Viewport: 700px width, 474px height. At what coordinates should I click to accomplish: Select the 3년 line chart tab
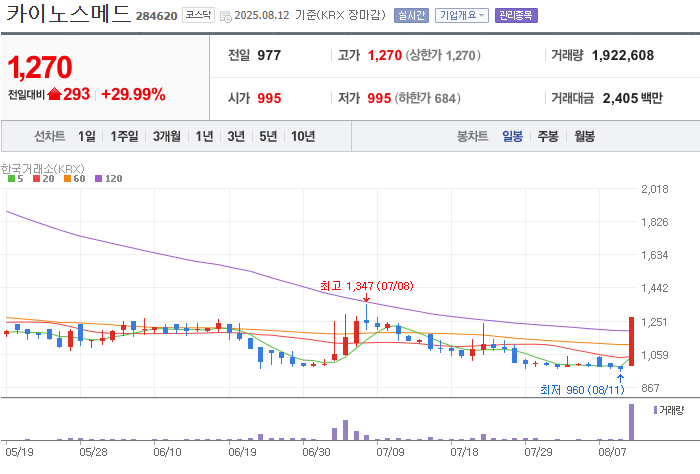click(x=236, y=136)
